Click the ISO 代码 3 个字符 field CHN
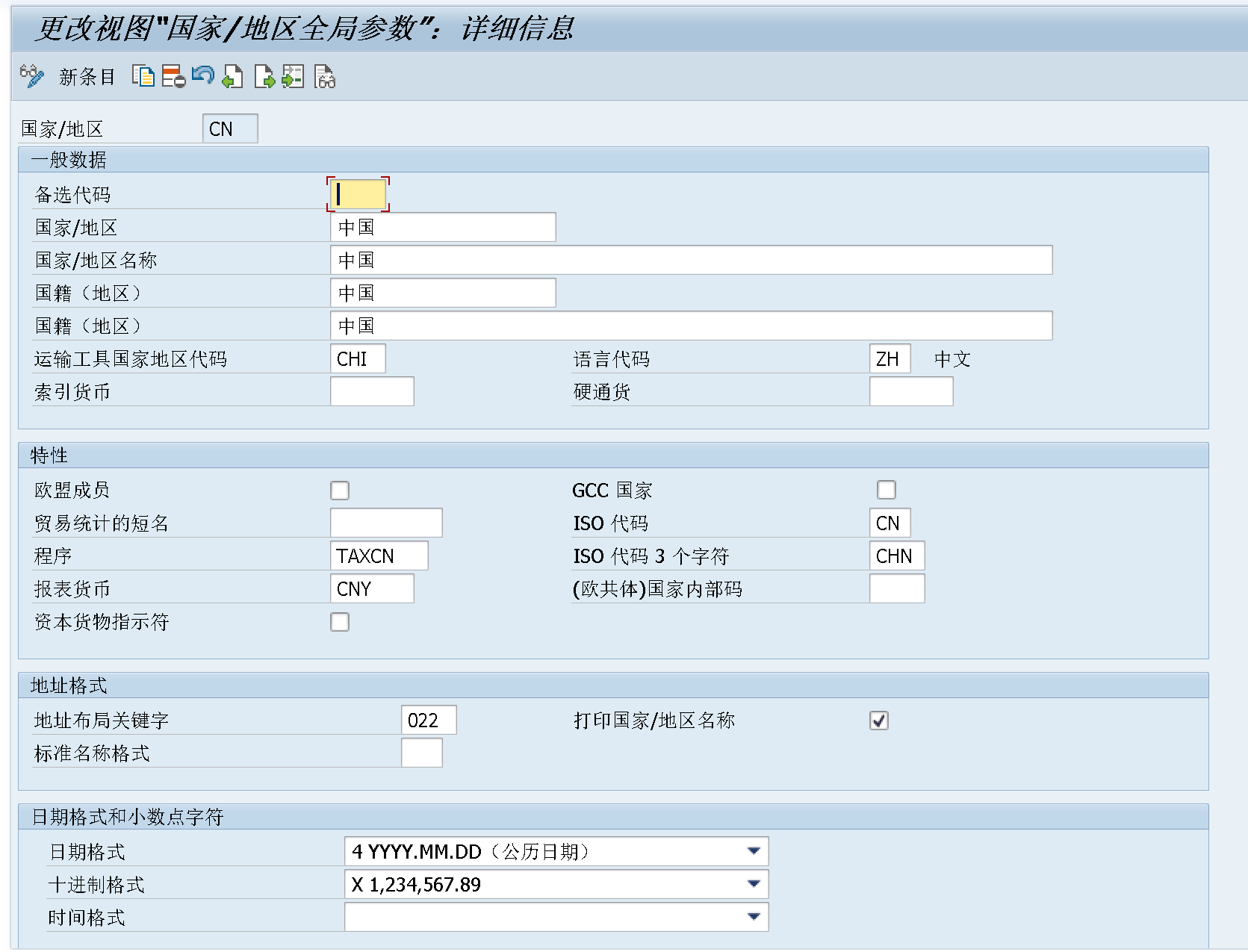Viewport: 1248px width, 952px height. [x=897, y=556]
